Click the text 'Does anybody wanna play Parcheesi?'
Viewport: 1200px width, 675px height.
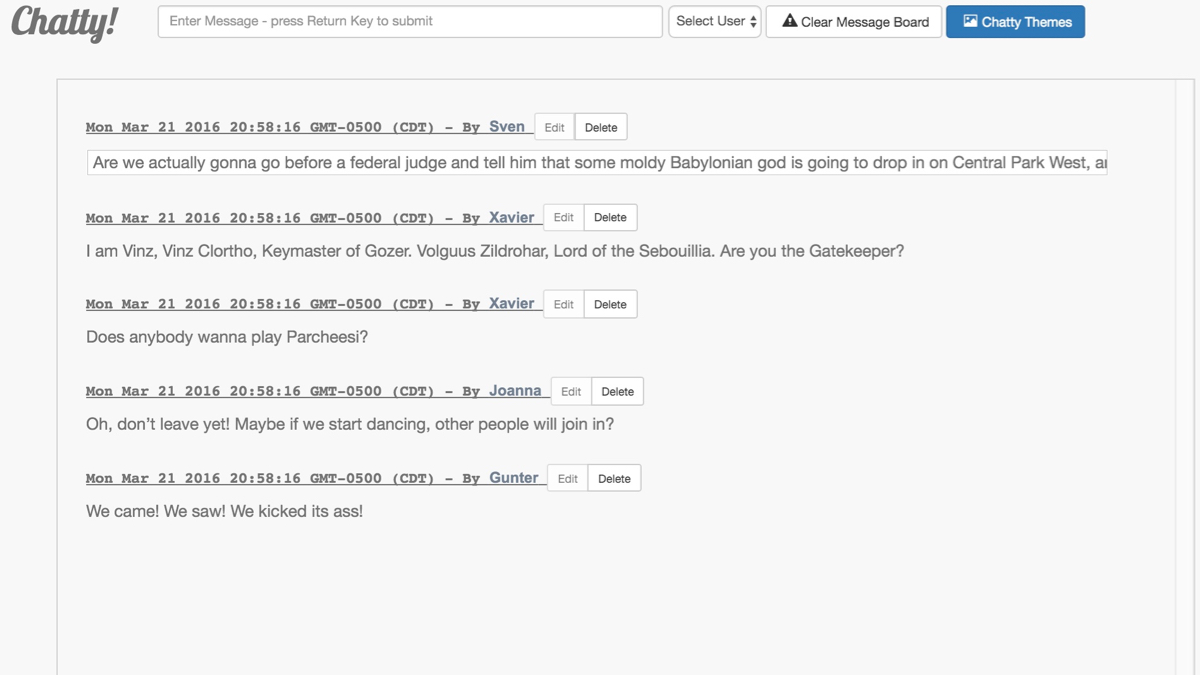[227, 337]
